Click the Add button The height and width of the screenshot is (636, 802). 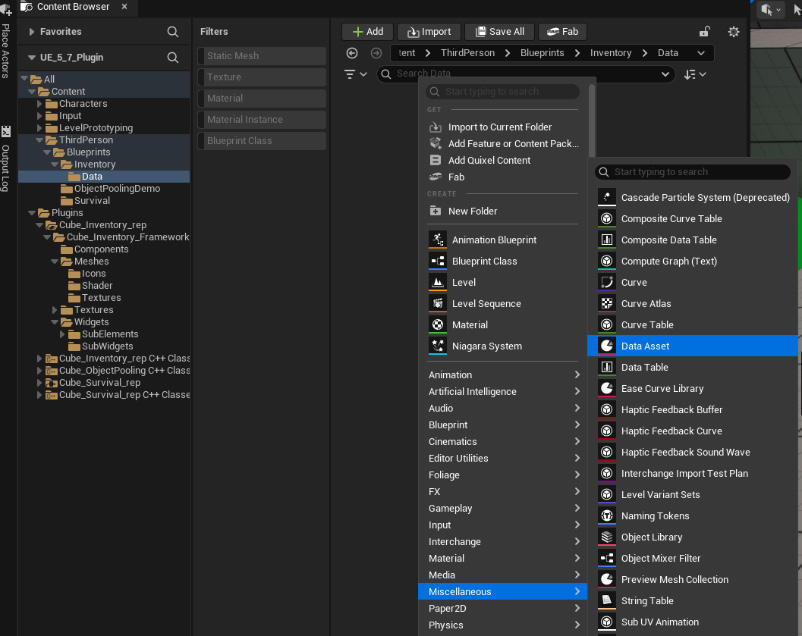coord(368,32)
